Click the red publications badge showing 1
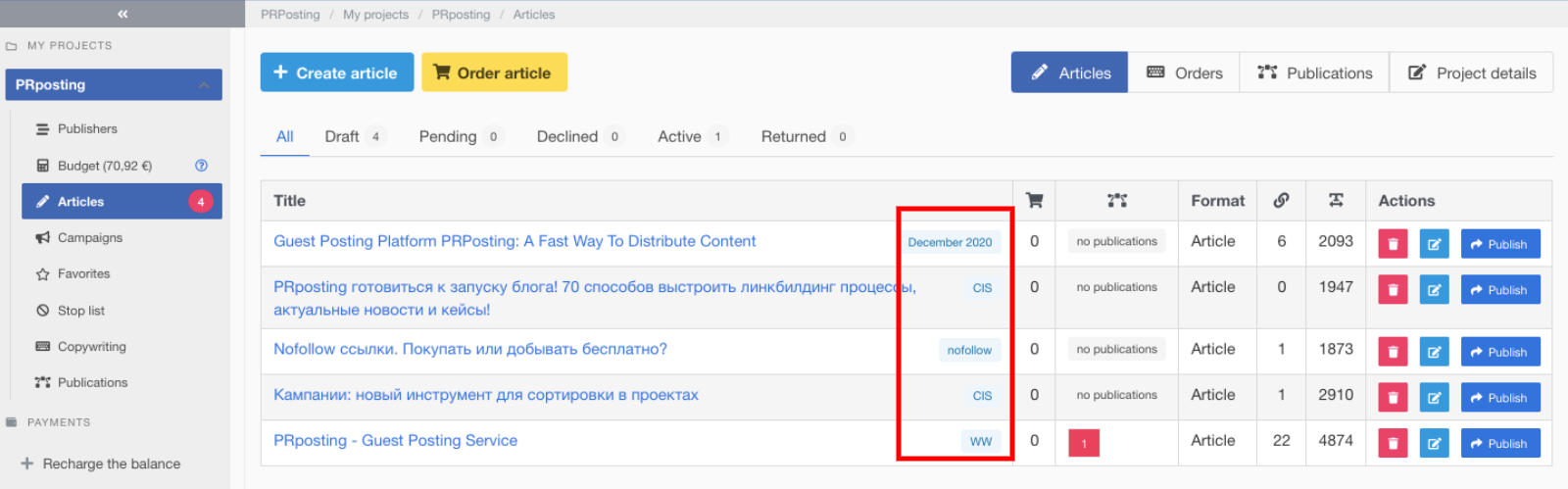Viewport: 1568px width, 489px height. click(1084, 443)
